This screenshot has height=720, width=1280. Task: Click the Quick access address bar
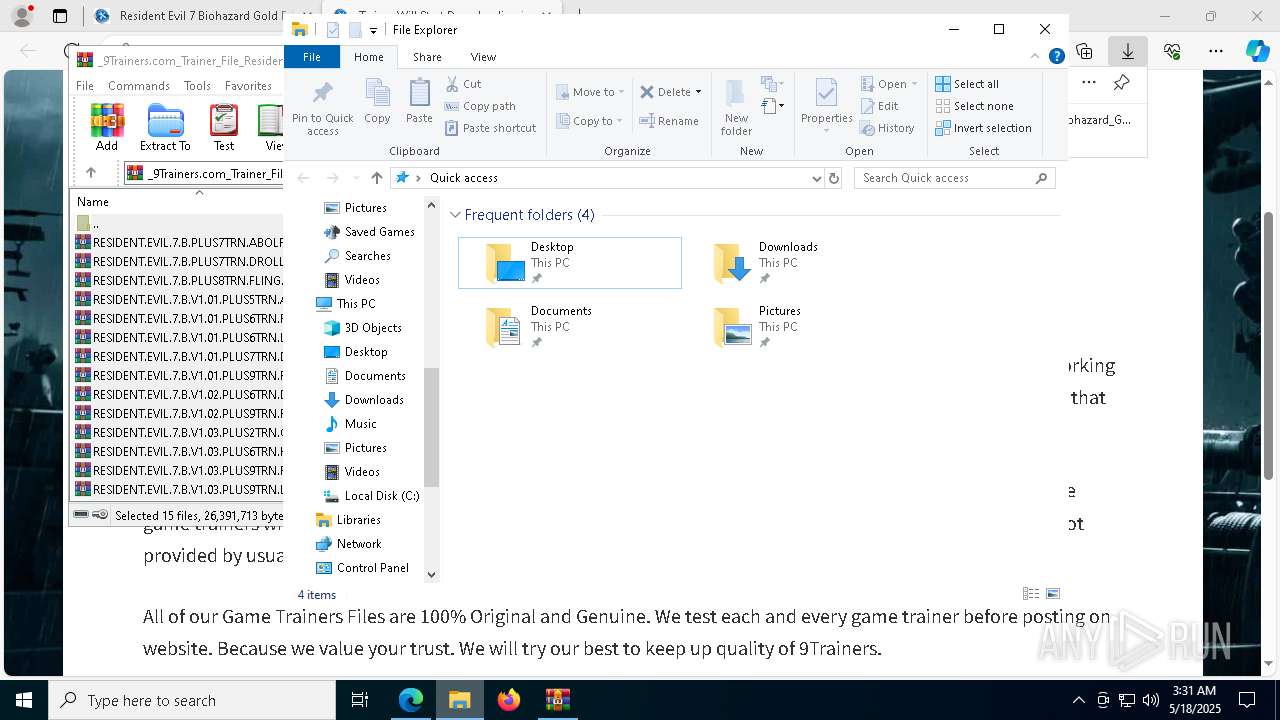tap(600, 178)
